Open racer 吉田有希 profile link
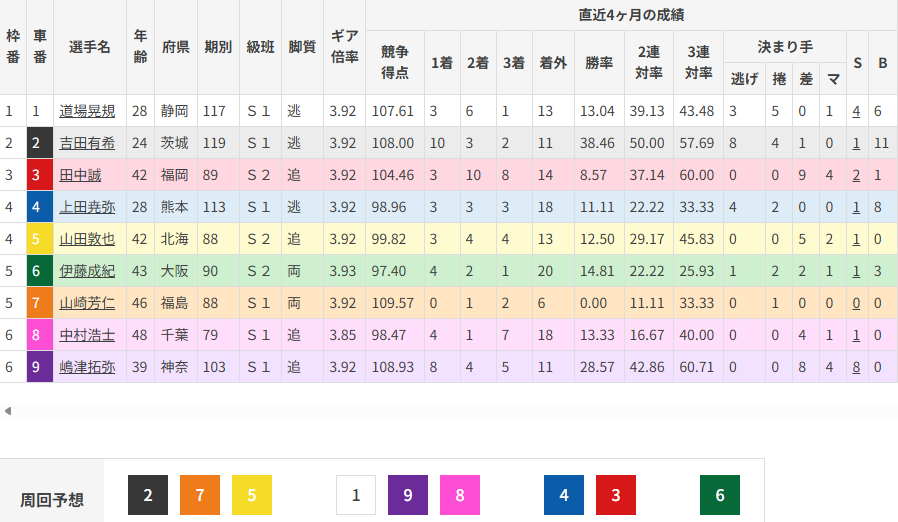The image size is (898, 522). pos(87,143)
